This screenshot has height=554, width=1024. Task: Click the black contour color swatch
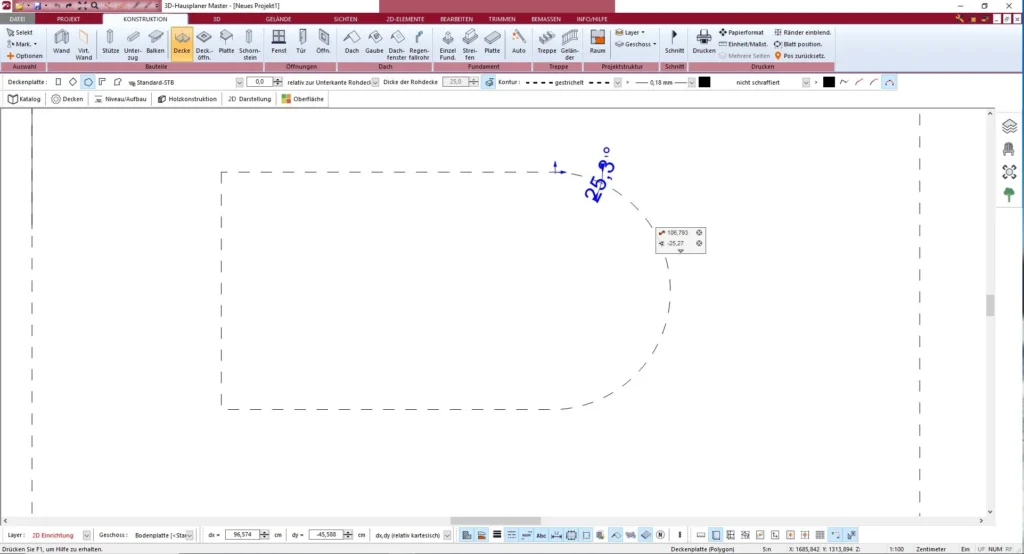click(x=704, y=82)
